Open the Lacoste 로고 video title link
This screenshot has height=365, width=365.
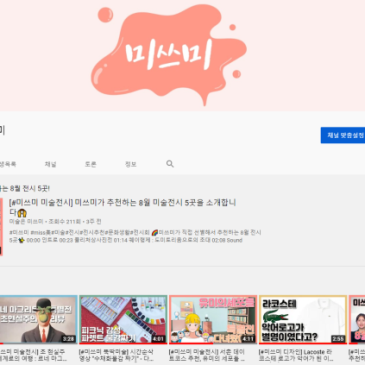click(296, 355)
